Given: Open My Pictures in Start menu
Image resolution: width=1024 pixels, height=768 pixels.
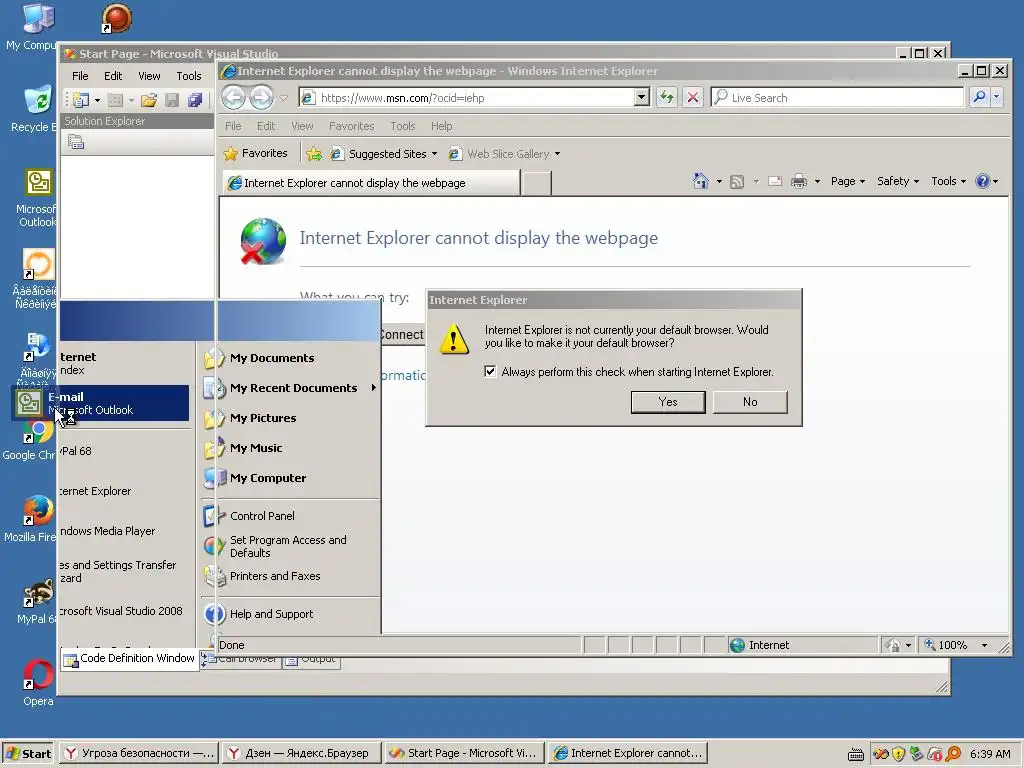Looking at the screenshot, I should (x=291, y=418).
